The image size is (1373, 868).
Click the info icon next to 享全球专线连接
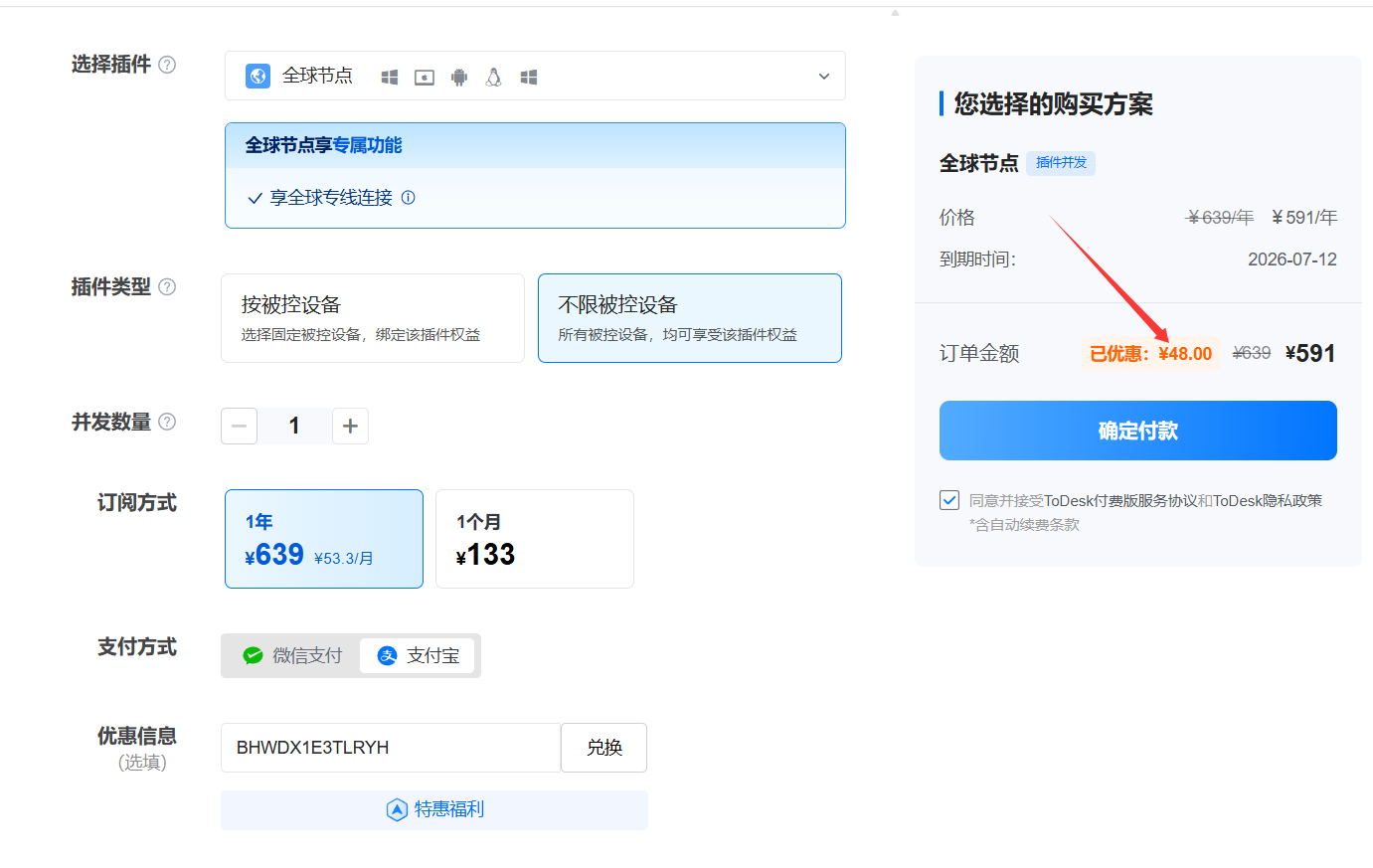coord(408,197)
